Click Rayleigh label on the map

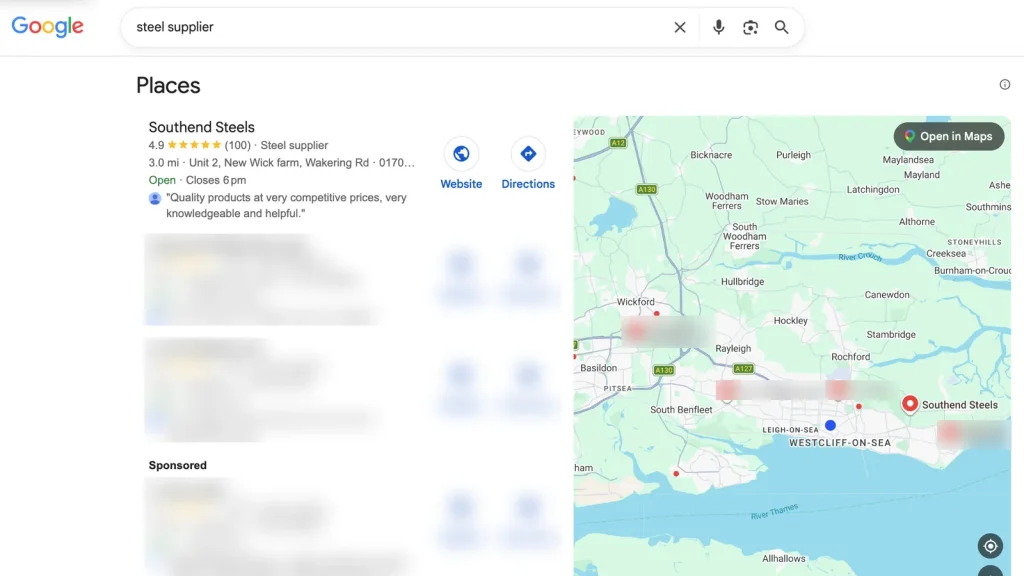pyautogui.click(x=733, y=349)
